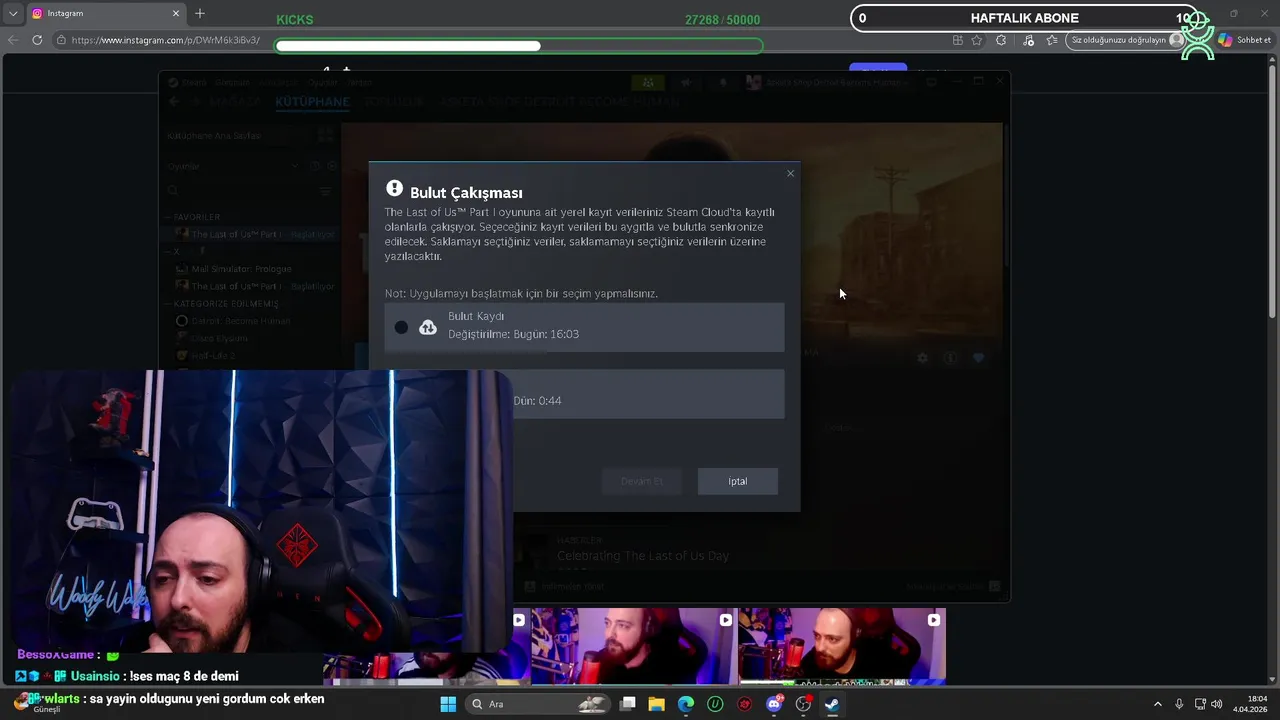Open the browser tab search dropdown
The image size is (1280, 720).
(13, 13)
